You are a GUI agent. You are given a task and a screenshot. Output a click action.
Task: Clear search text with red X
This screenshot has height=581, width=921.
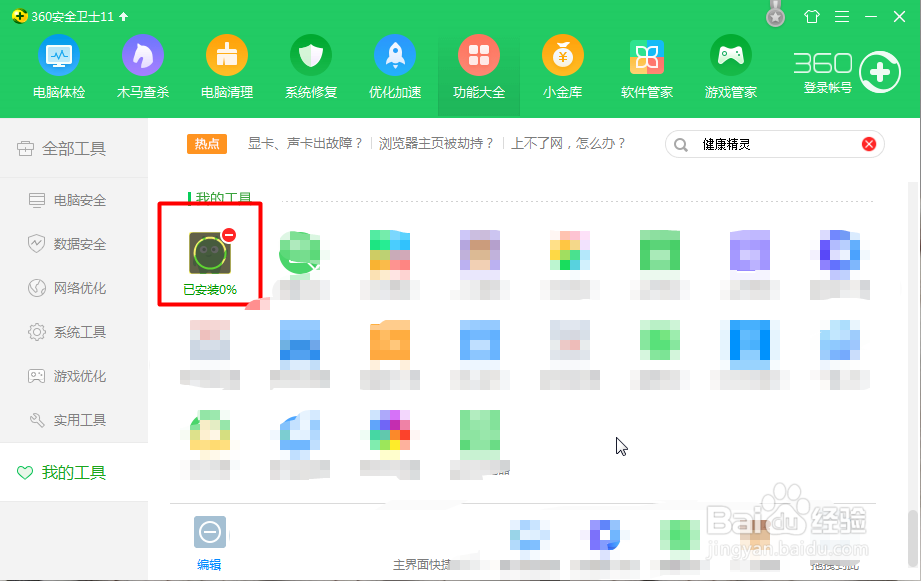tap(869, 144)
